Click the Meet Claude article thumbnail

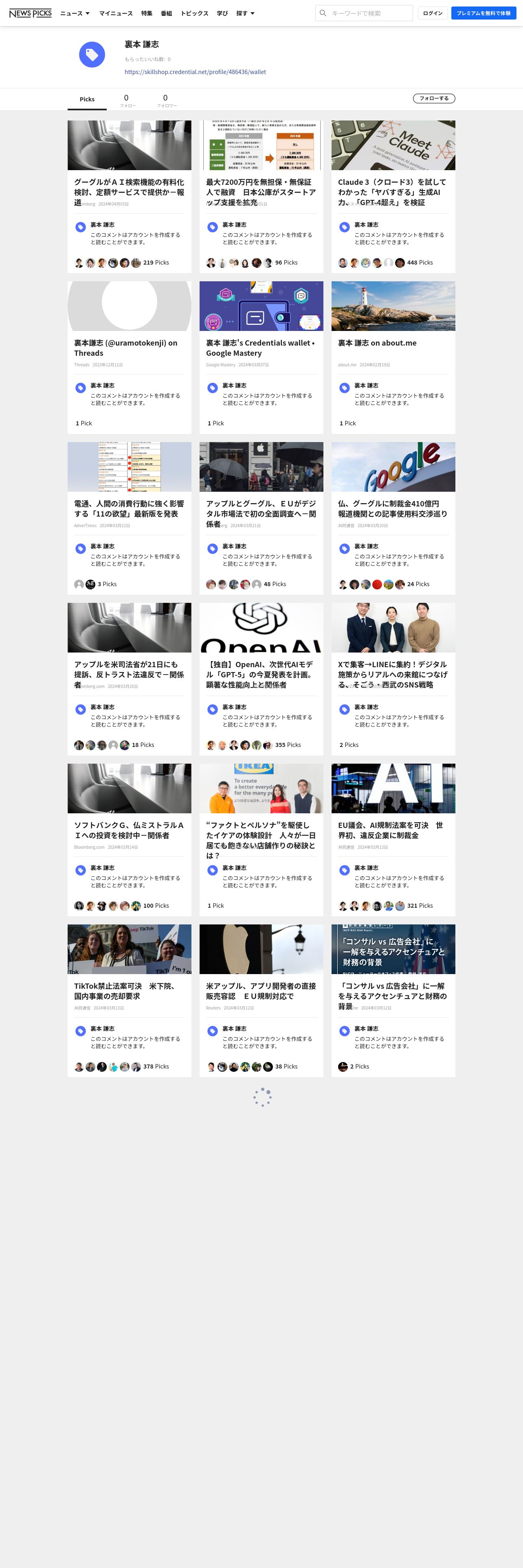point(393,145)
